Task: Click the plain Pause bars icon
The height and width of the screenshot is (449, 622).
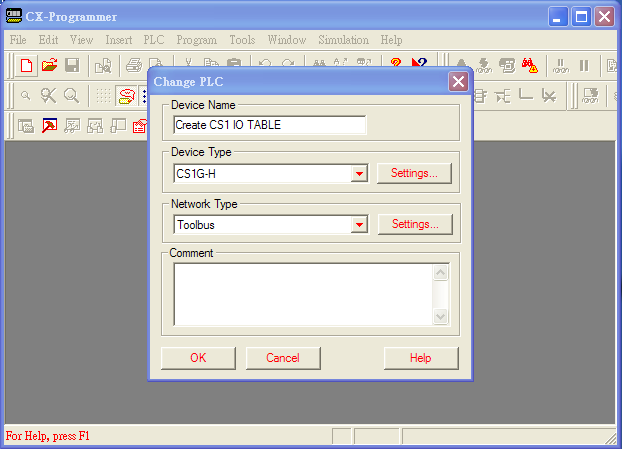Action: pyautogui.click(x=584, y=65)
